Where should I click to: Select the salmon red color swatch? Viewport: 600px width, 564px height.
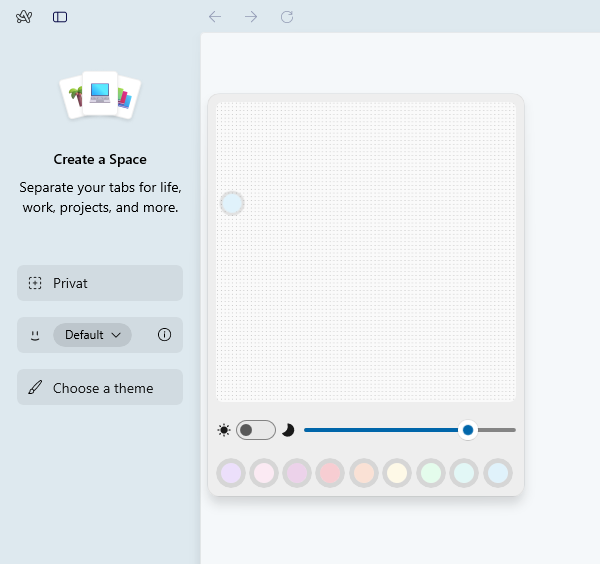tap(330, 473)
